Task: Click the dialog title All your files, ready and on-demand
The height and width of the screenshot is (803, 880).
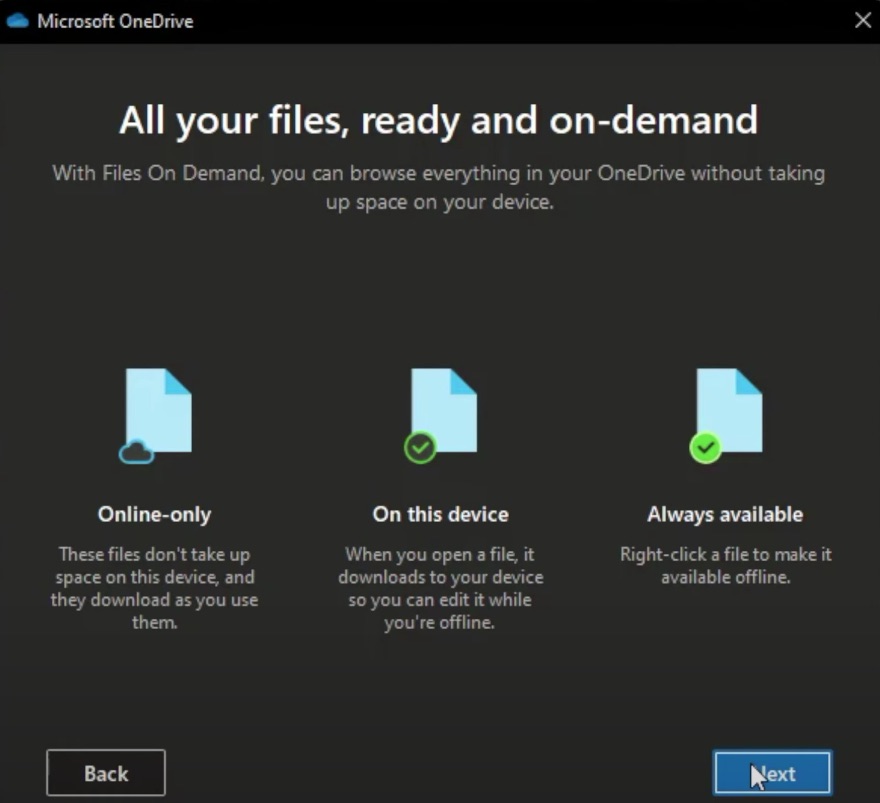Action: point(440,120)
